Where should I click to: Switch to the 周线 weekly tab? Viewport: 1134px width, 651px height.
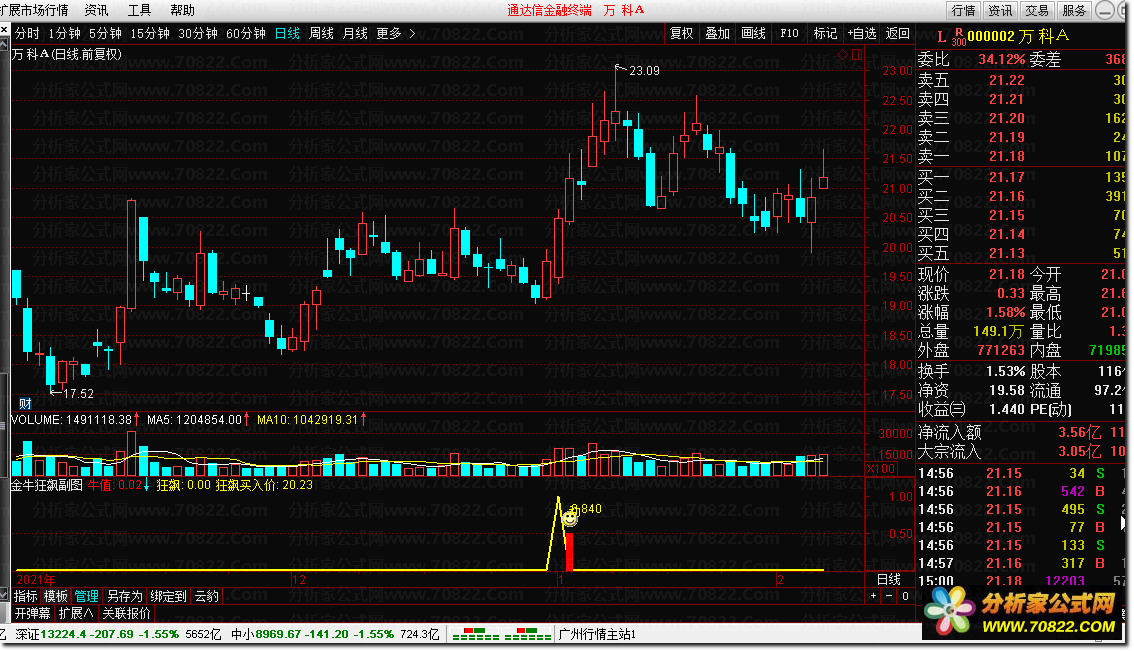pyautogui.click(x=321, y=33)
